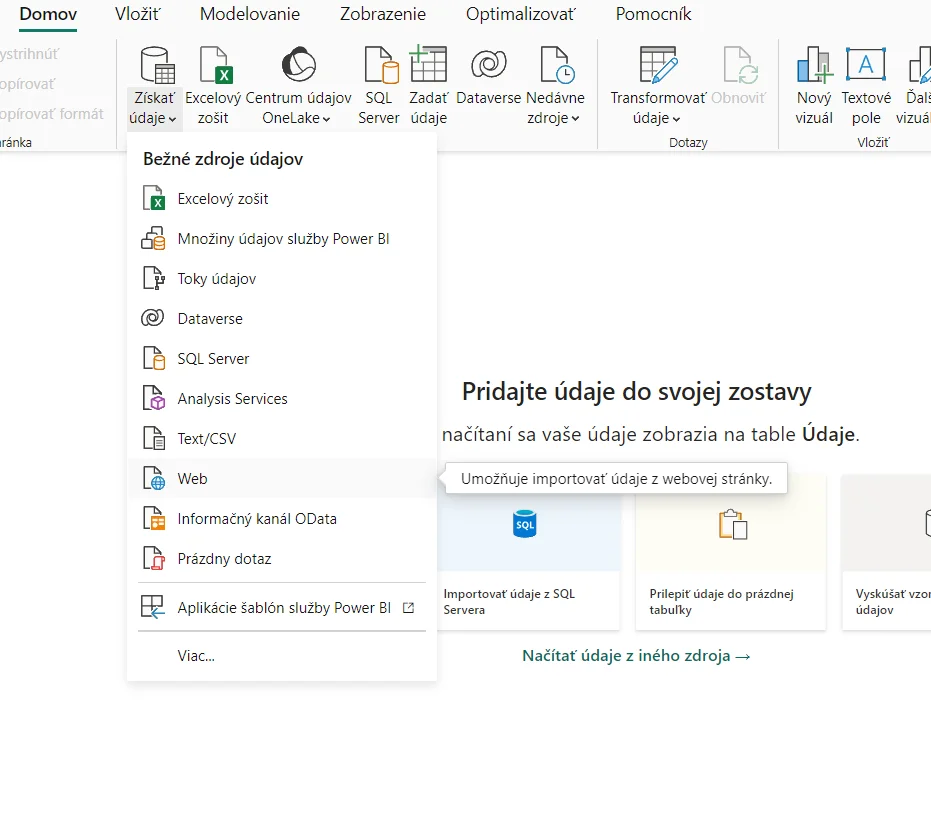Click the Zadať údaje table icon

tap(428, 64)
